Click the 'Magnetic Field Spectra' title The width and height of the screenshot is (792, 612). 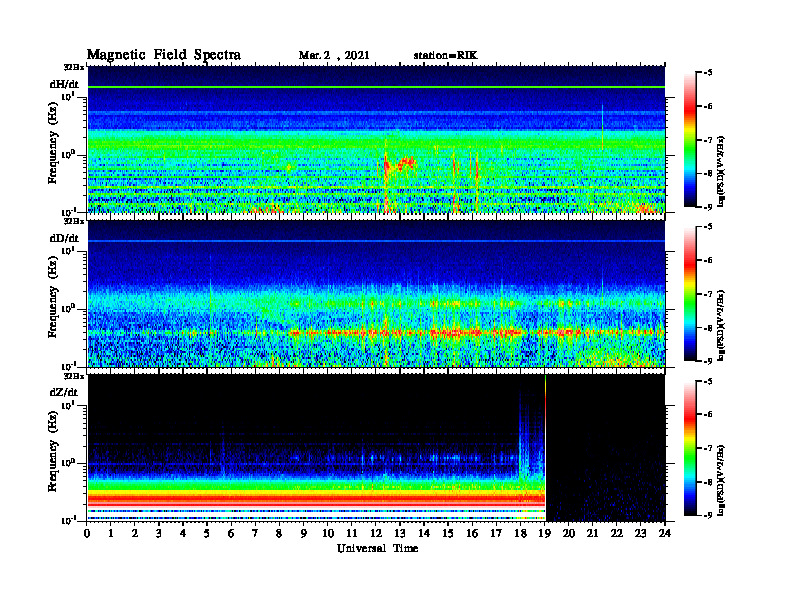tap(164, 55)
